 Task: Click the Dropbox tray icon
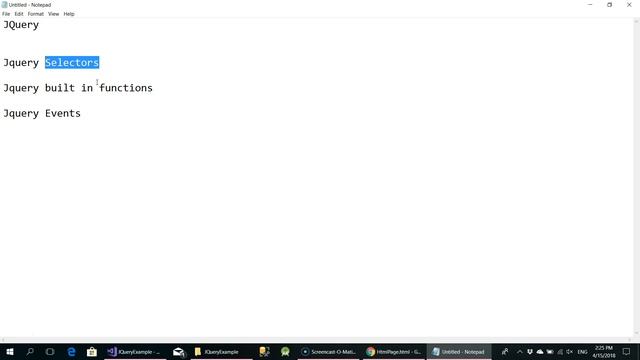[x=530, y=352]
